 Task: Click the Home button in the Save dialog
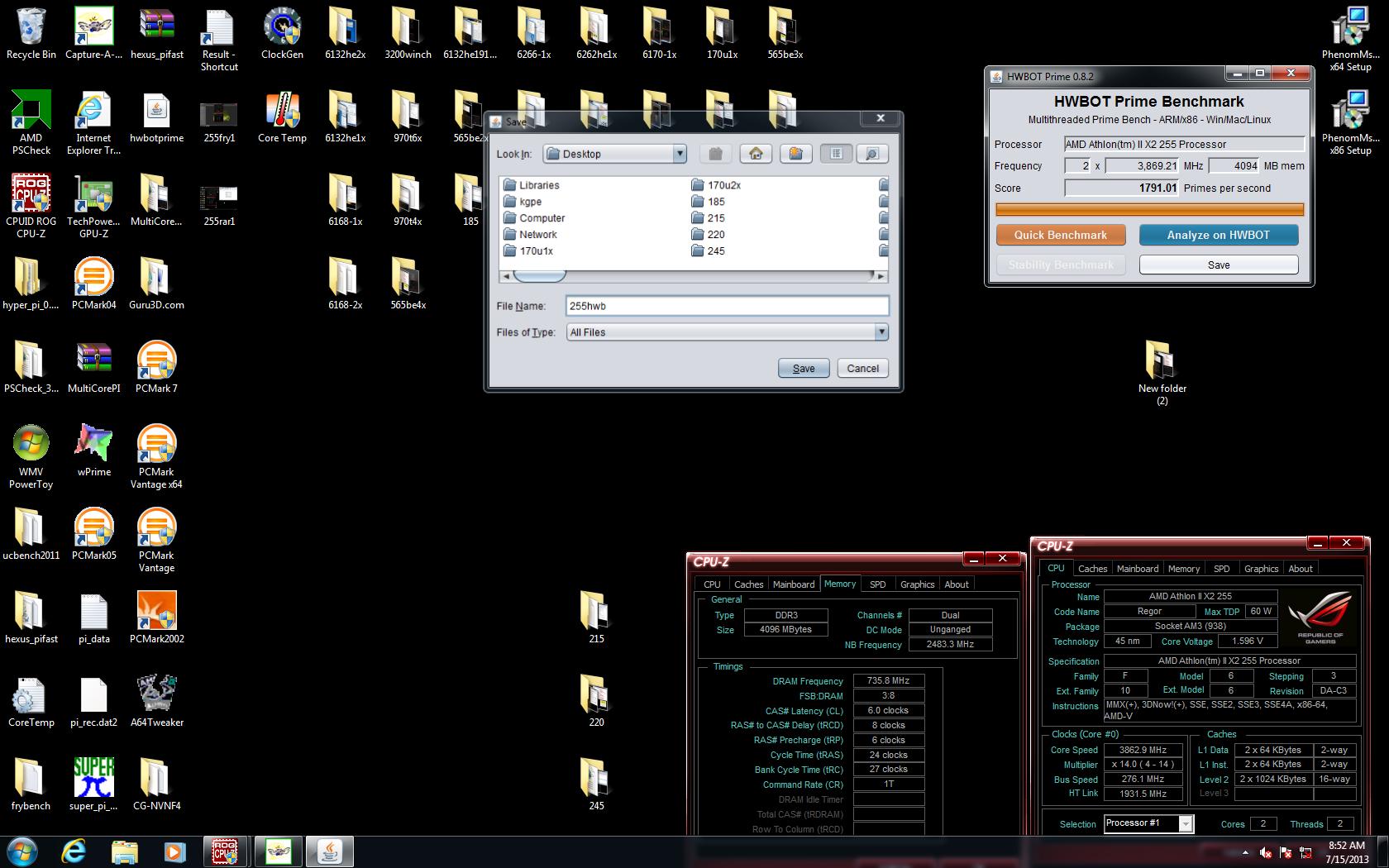coord(756,154)
